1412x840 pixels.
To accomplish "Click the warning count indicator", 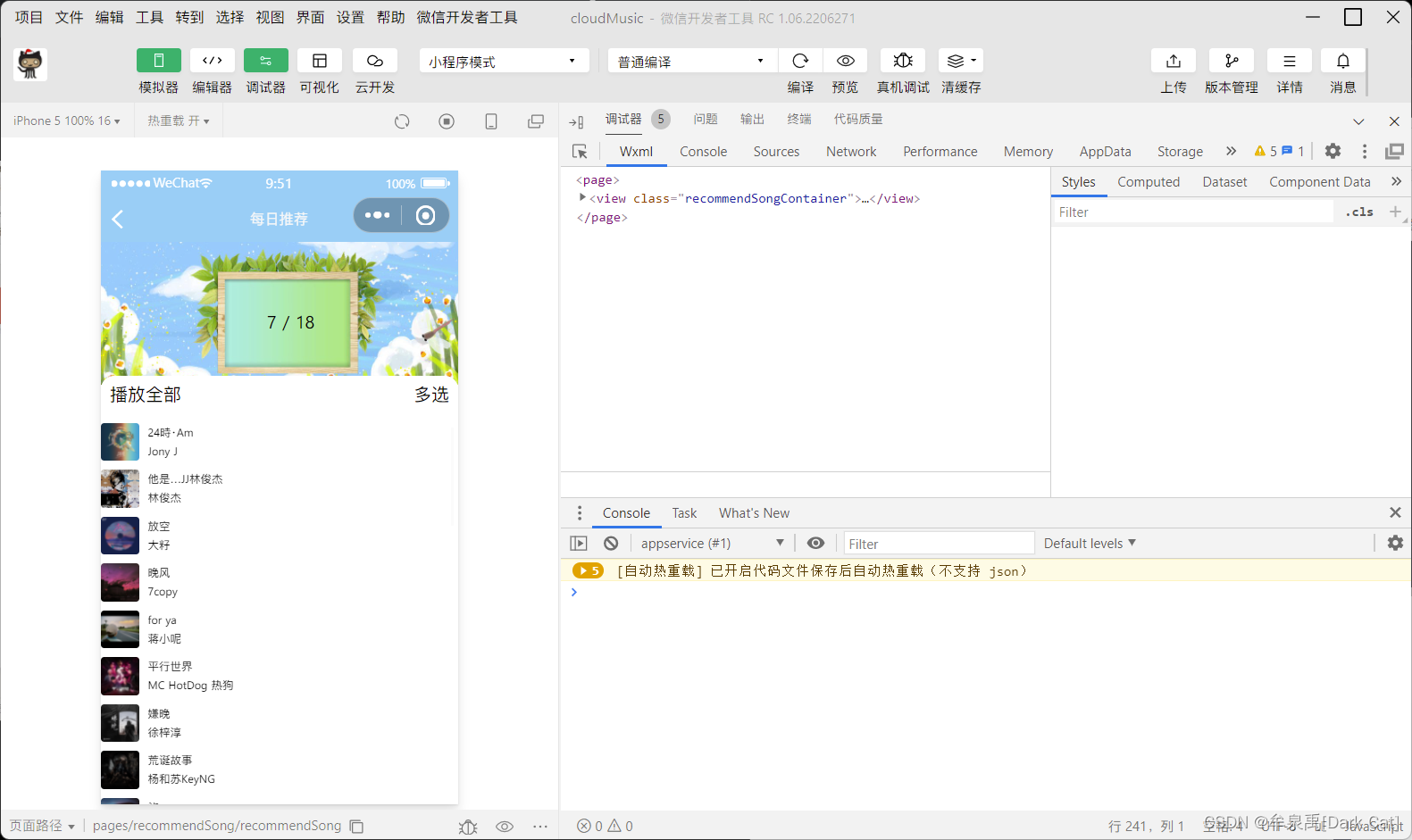I will pyautogui.click(x=1266, y=151).
